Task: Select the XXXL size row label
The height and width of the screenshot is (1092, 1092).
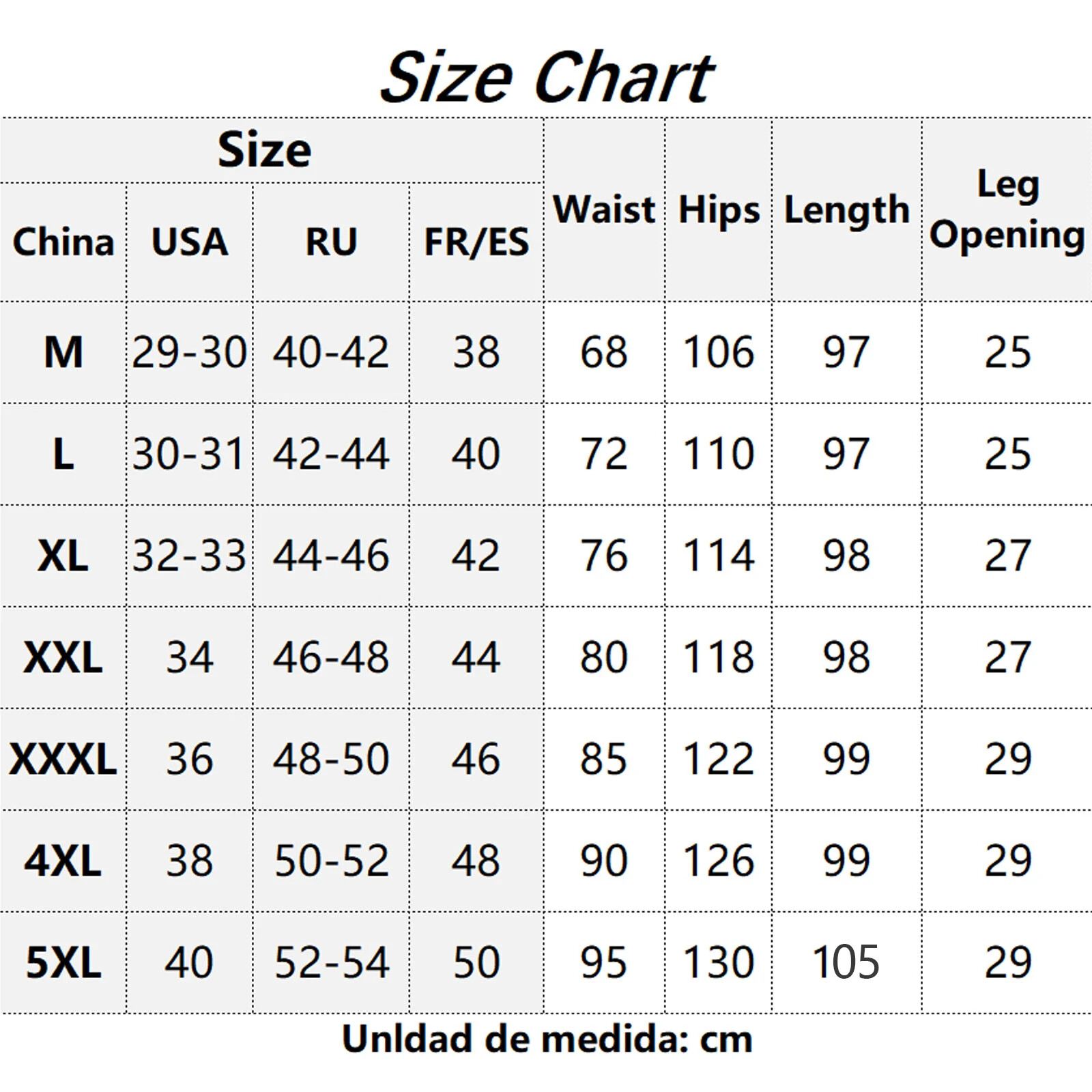Action: [x=63, y=759]
